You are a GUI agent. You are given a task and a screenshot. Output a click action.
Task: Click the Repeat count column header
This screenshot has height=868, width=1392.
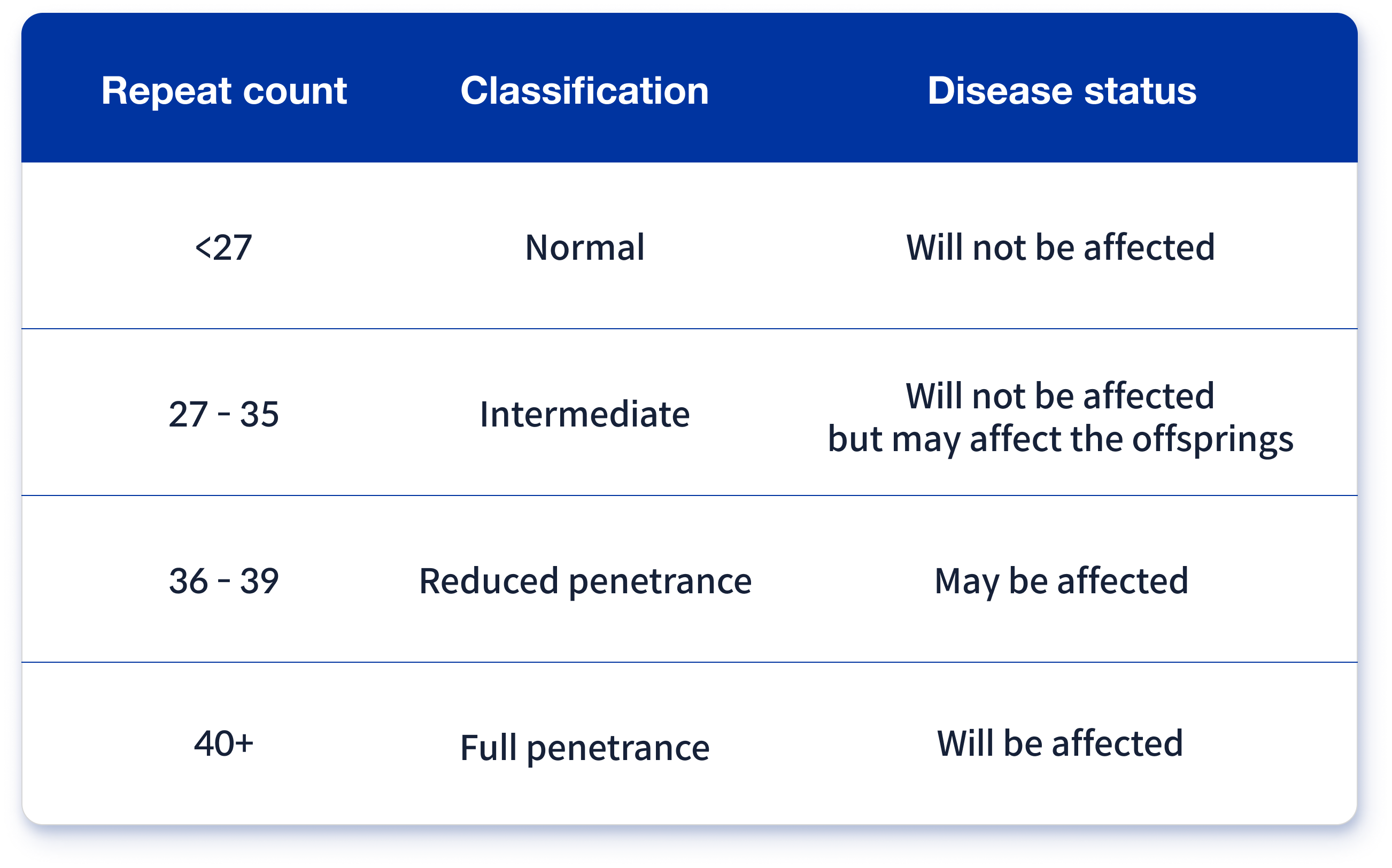224,91
